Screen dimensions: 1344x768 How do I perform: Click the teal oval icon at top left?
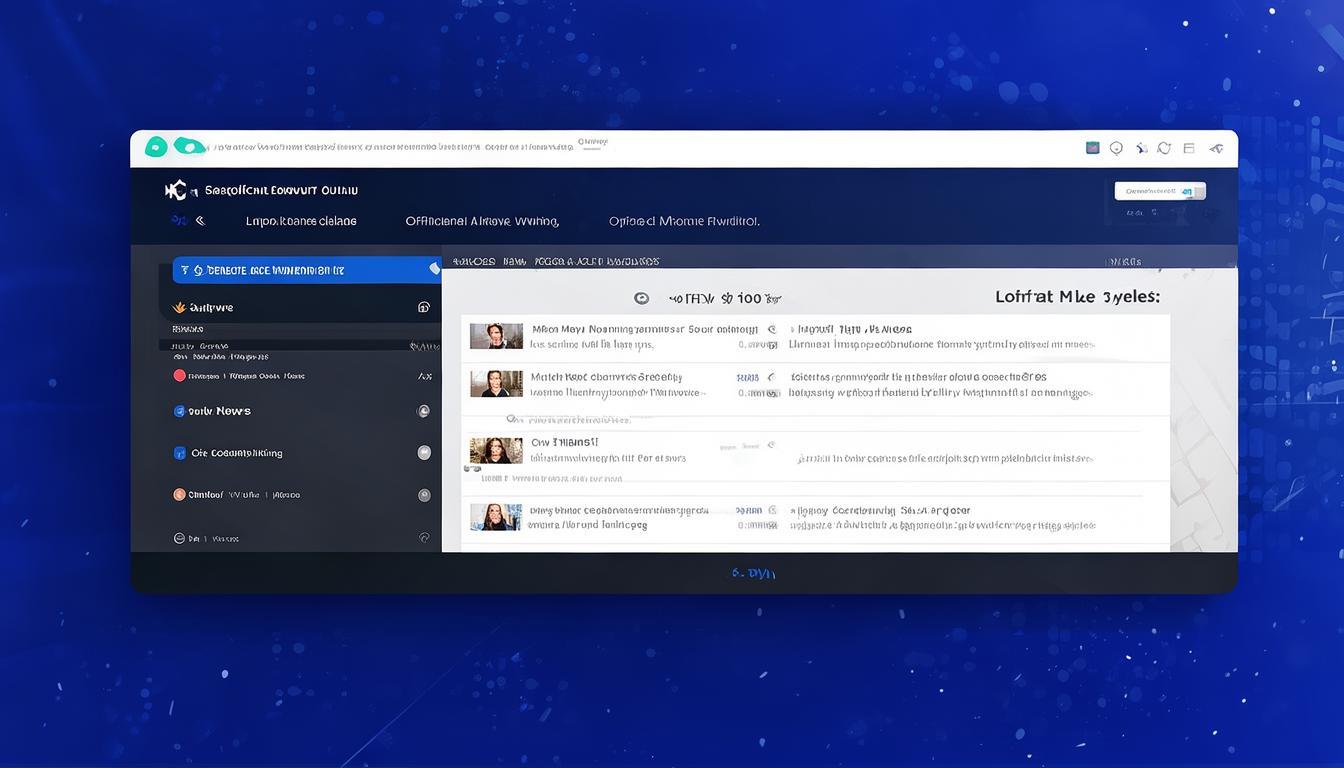click(188, 146)
